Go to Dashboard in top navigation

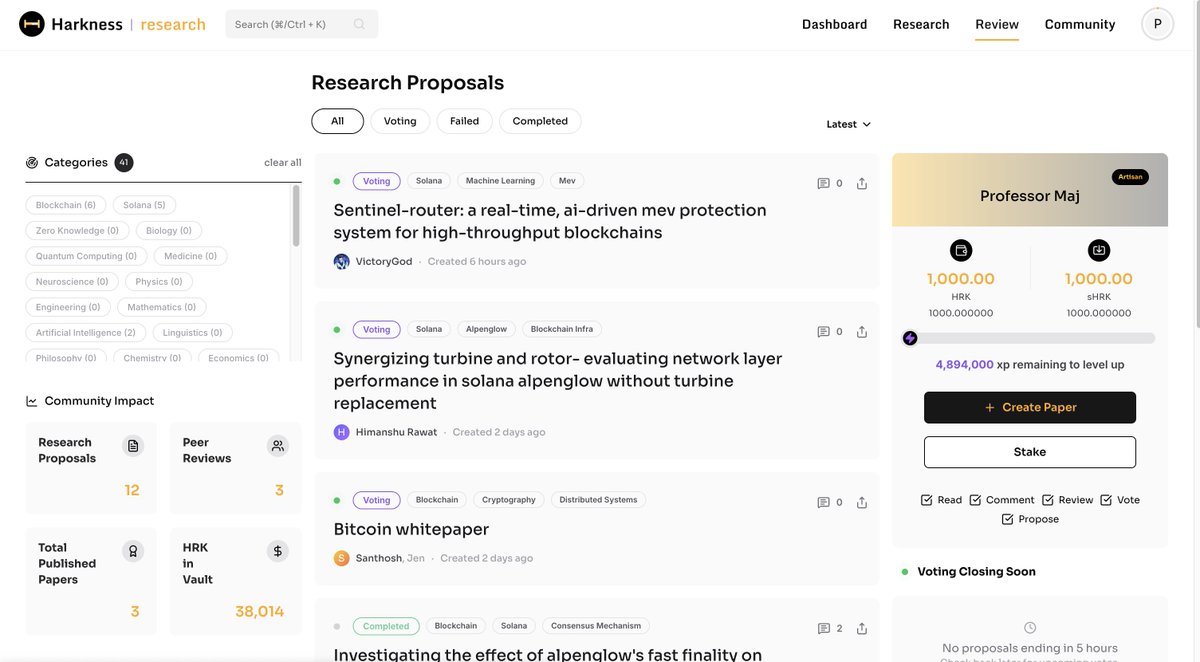834,24
